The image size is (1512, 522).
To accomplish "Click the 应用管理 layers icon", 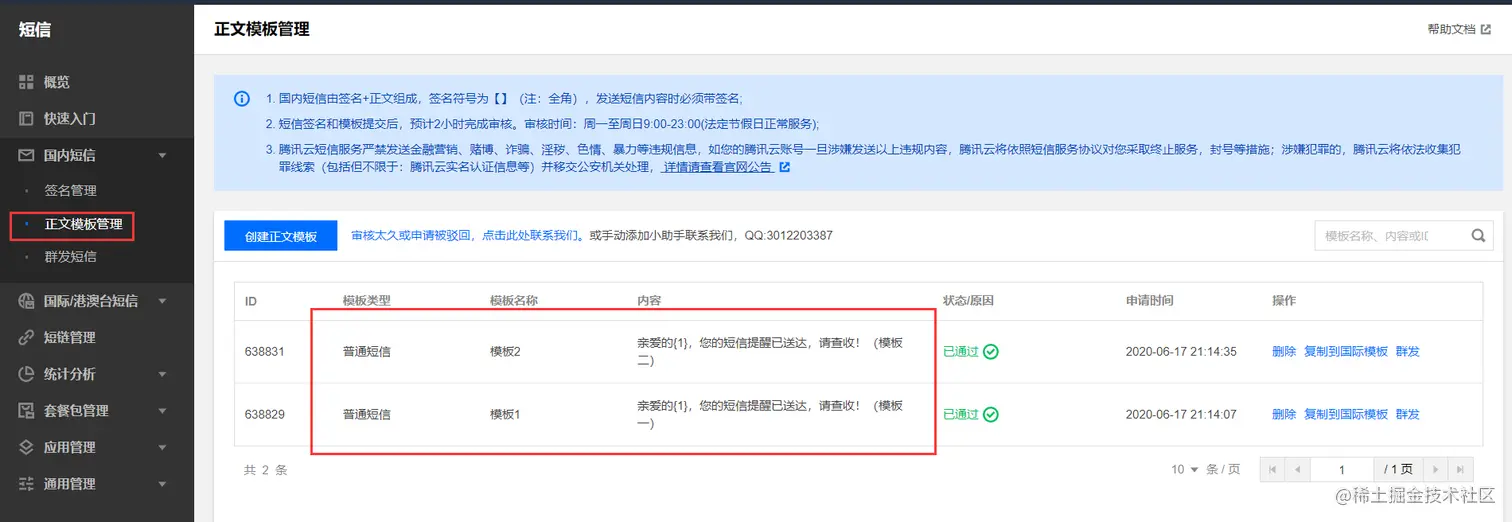I will tap(27, 447).
